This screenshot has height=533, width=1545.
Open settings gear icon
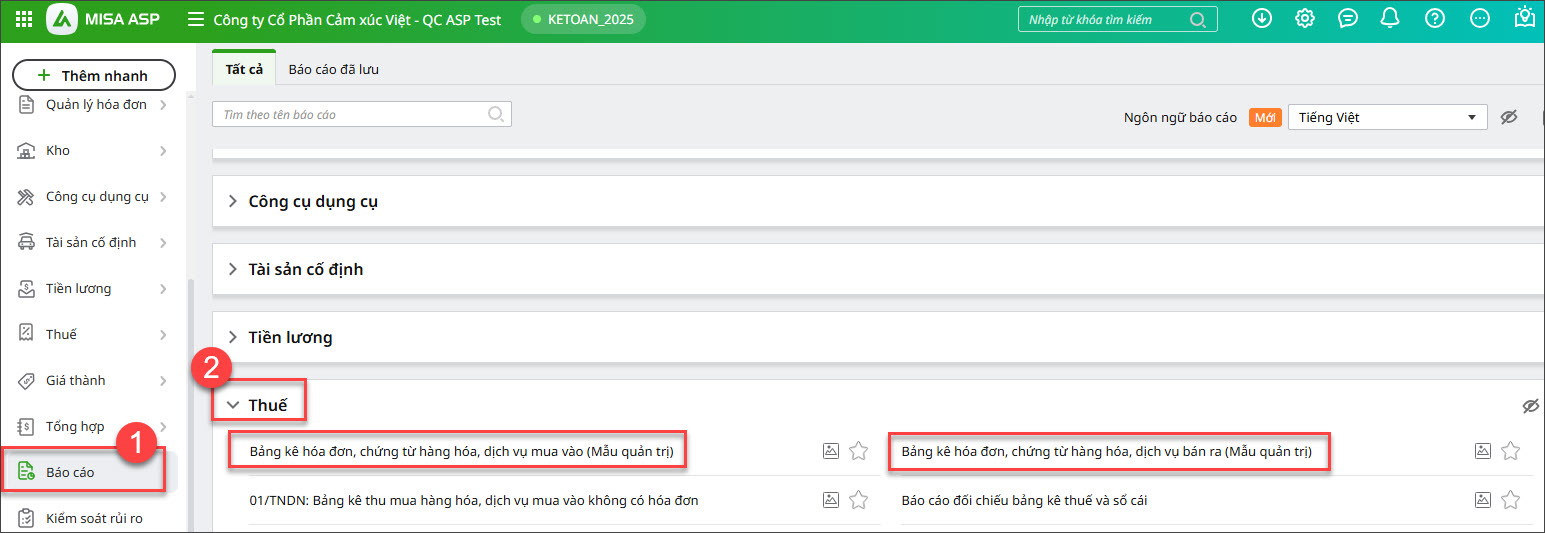(1305, 19)
